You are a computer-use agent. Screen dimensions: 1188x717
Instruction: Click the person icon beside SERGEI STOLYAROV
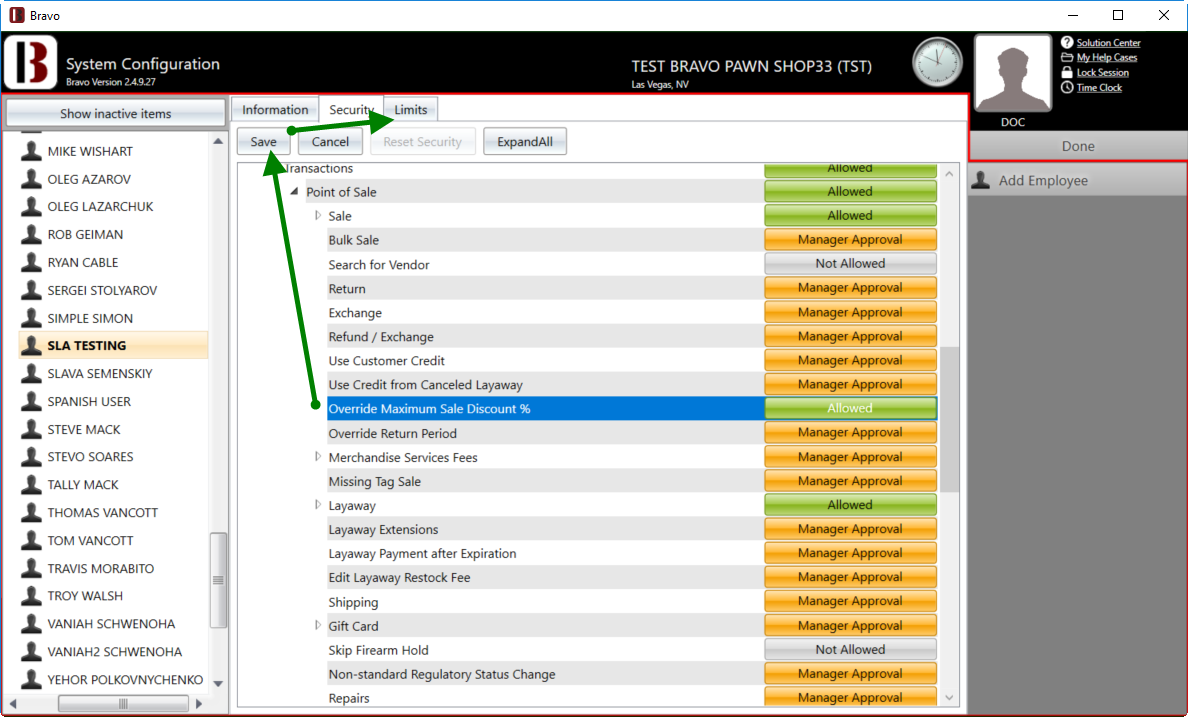point(31,290)
